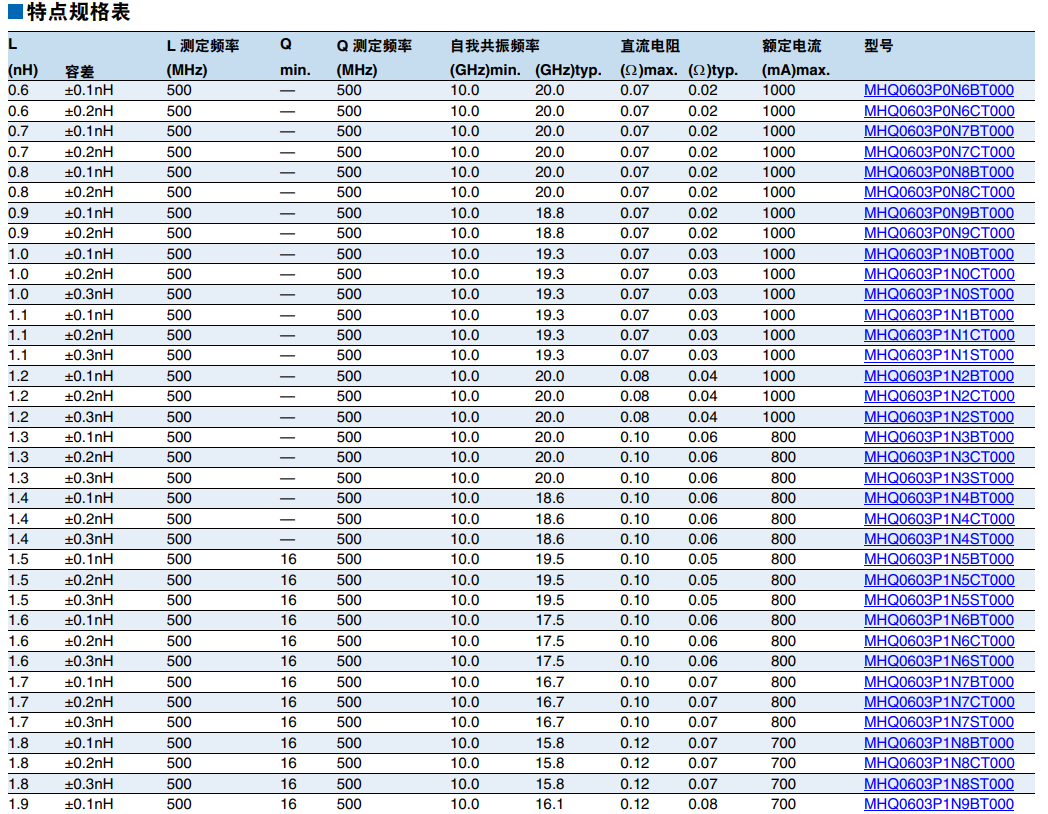1048x814 pixels.
Task: Open the MHQ0603P1N5ST000 part link
Action: [x=939, y=599]
